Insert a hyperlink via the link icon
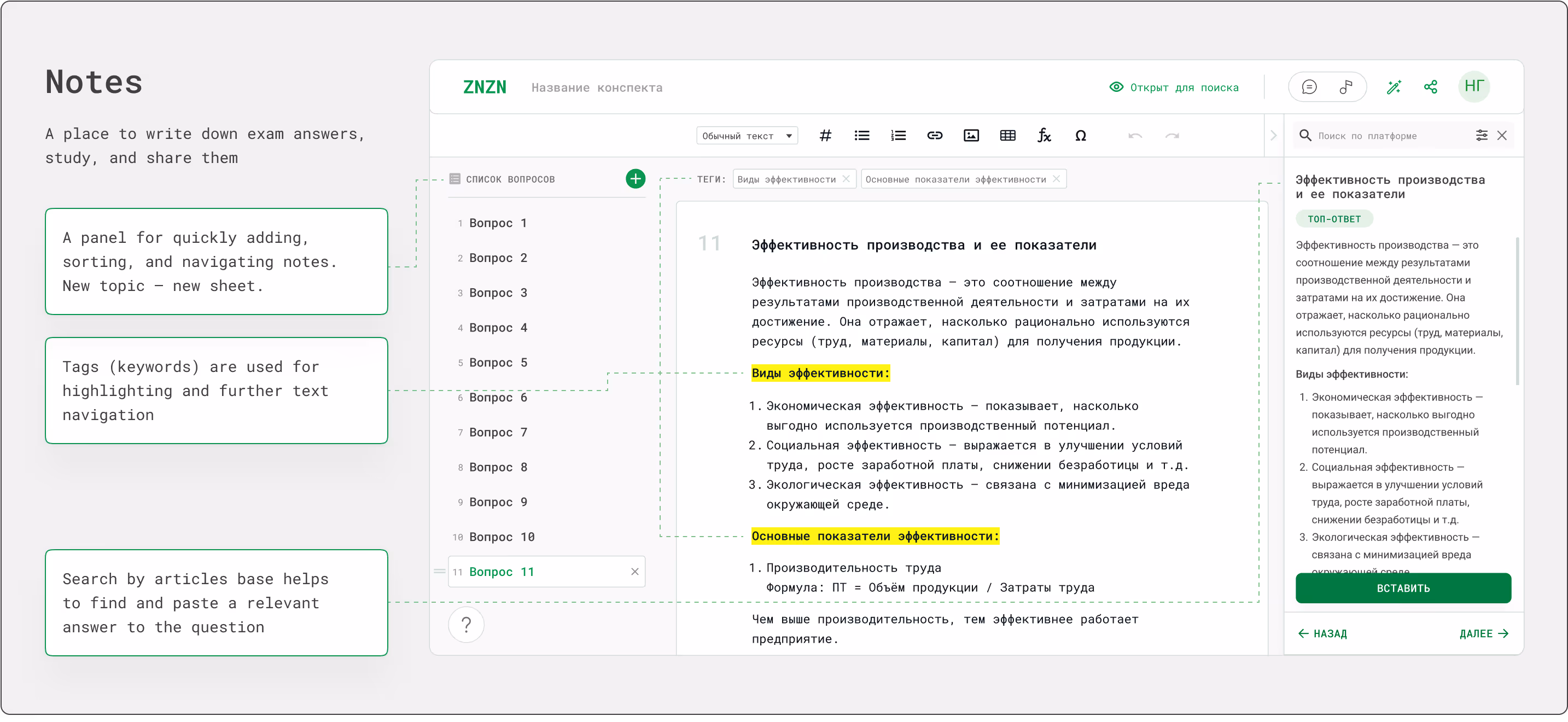This screenshot has height=722, width=1568. point(934,136)
